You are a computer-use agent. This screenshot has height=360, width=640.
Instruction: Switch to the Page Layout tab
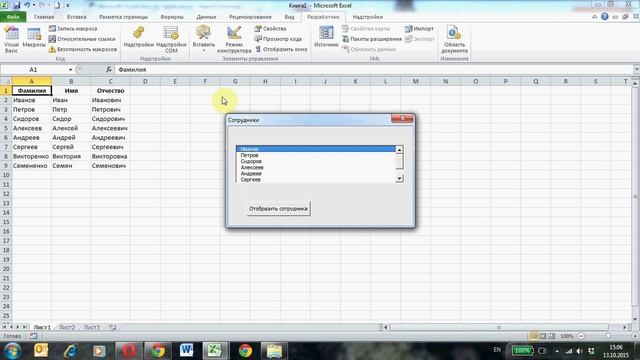pyautogui.click(x=123, y=17)
